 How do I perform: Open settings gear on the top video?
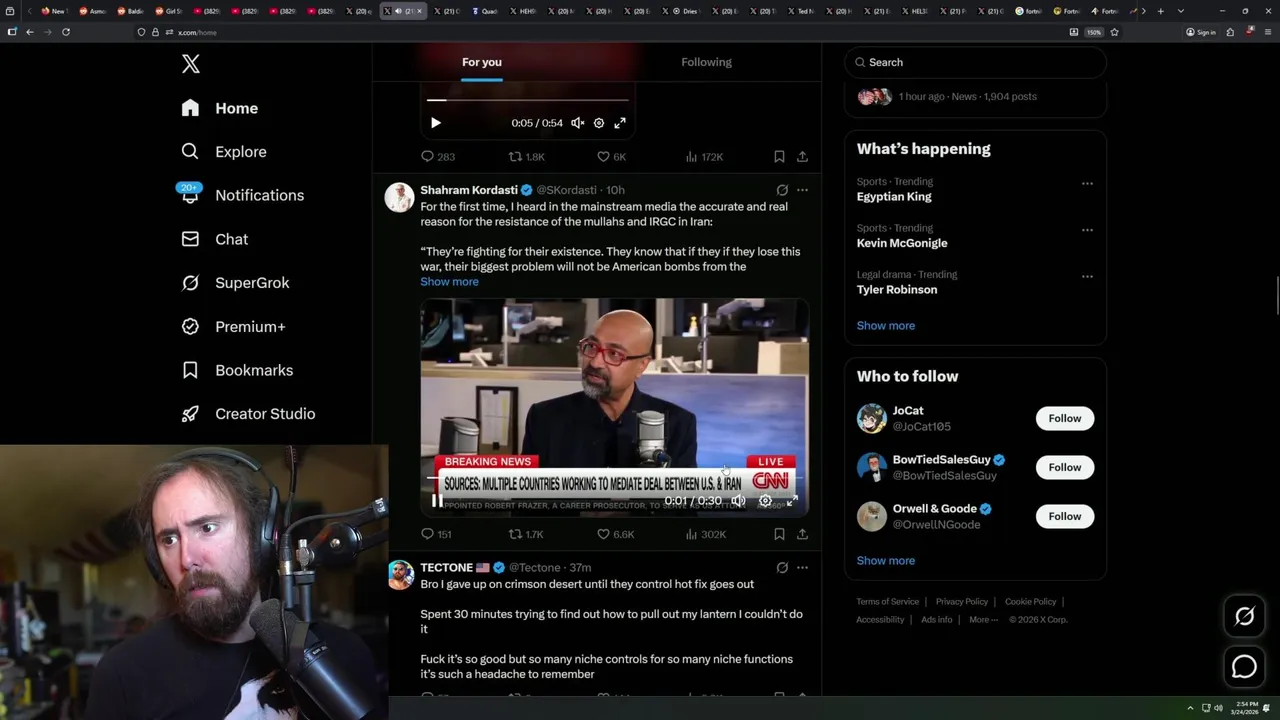[599, 123]
